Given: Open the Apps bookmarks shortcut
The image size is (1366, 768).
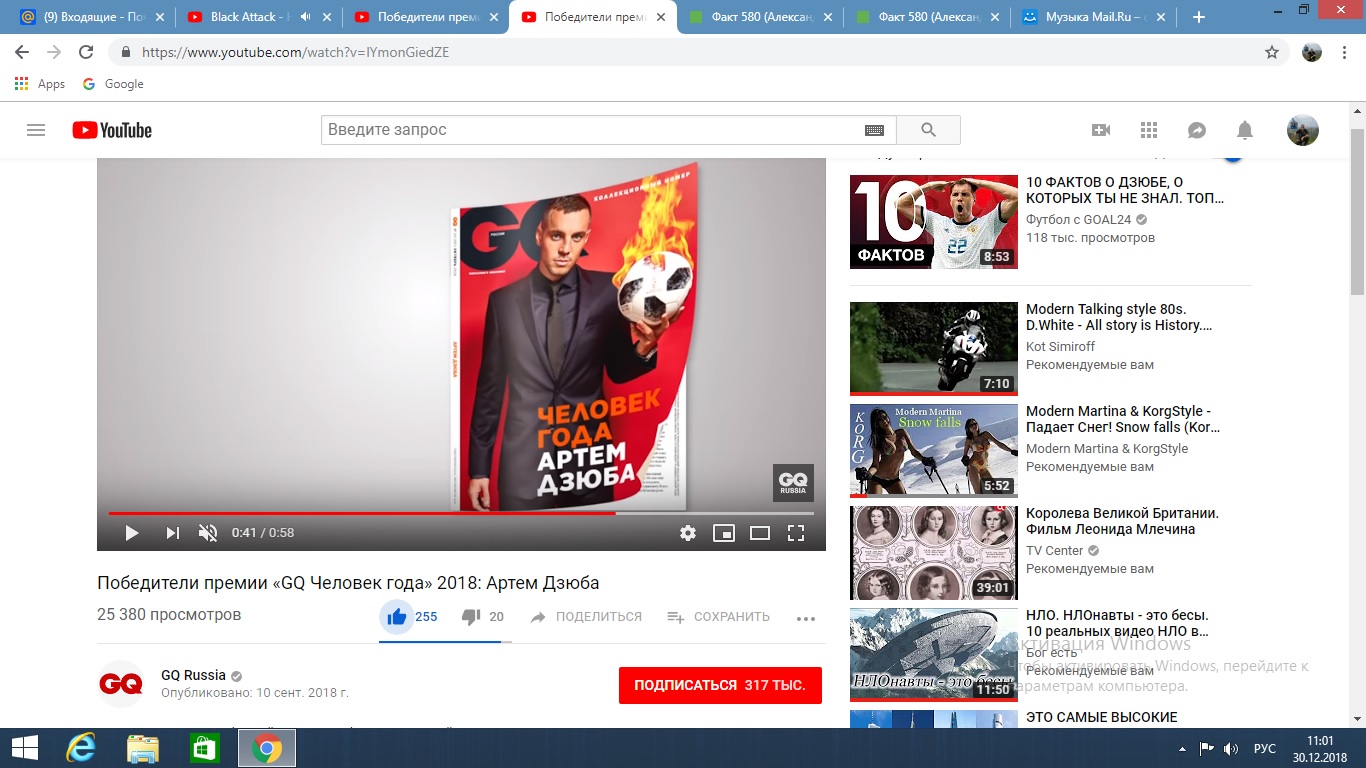Looking at the screenshot, I should (41, 84).
